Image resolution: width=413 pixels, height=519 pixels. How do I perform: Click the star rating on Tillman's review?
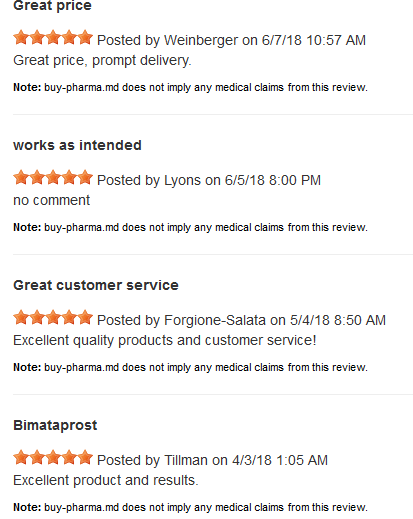click(x=53, y=457)
